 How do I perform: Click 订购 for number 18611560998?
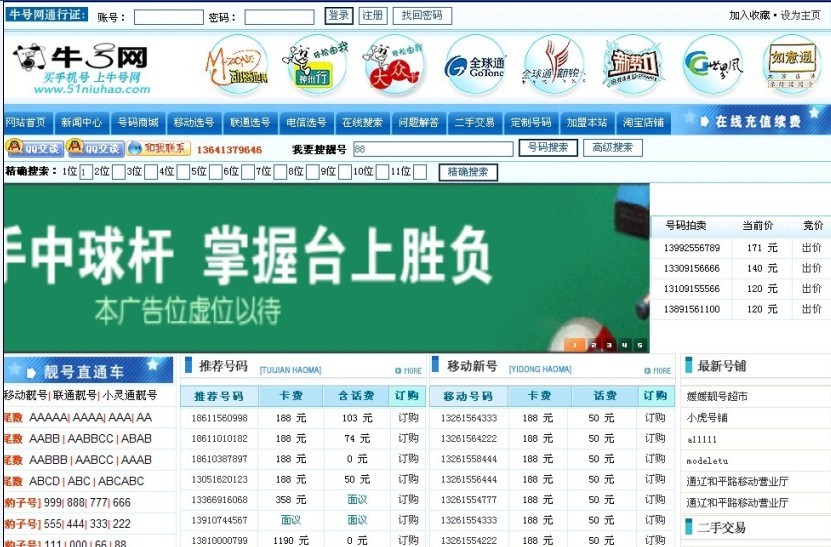coord(408,418)
